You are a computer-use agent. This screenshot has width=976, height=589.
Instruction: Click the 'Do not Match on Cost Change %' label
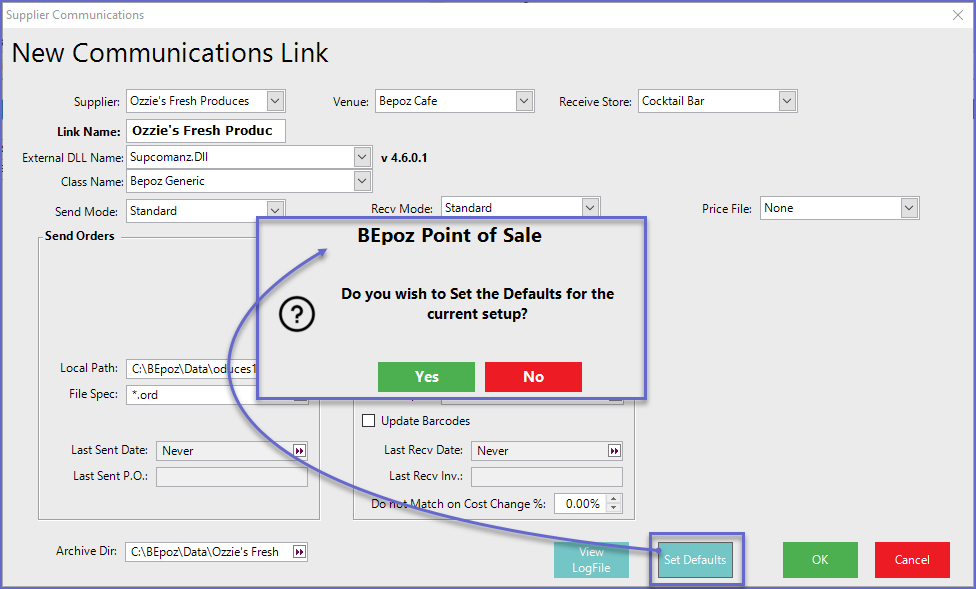458,504
